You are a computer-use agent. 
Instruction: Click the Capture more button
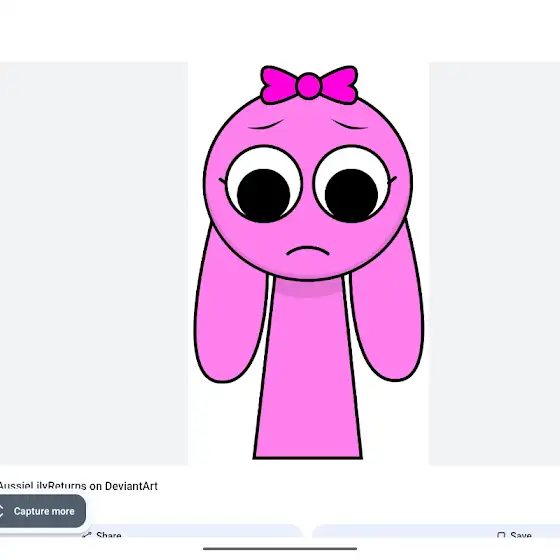click(42, 511)
